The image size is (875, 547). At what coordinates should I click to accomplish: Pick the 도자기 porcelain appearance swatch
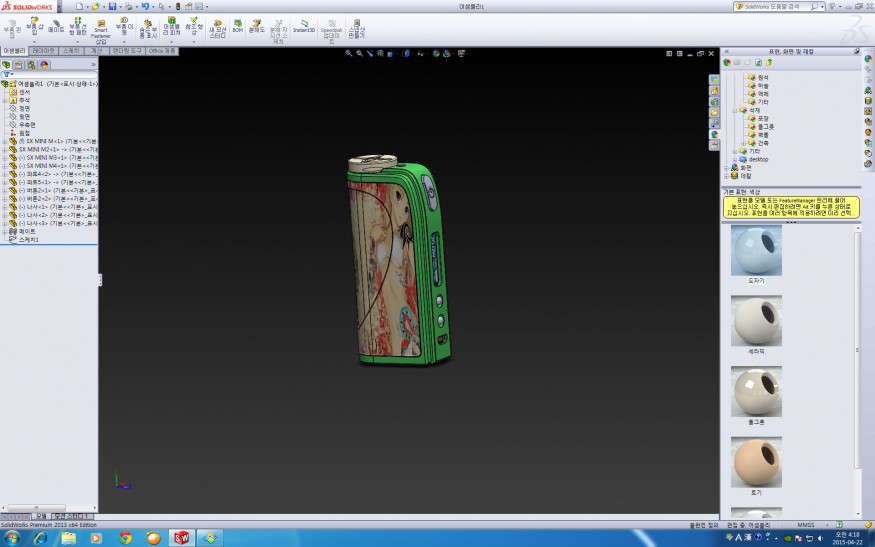point(756,251)
